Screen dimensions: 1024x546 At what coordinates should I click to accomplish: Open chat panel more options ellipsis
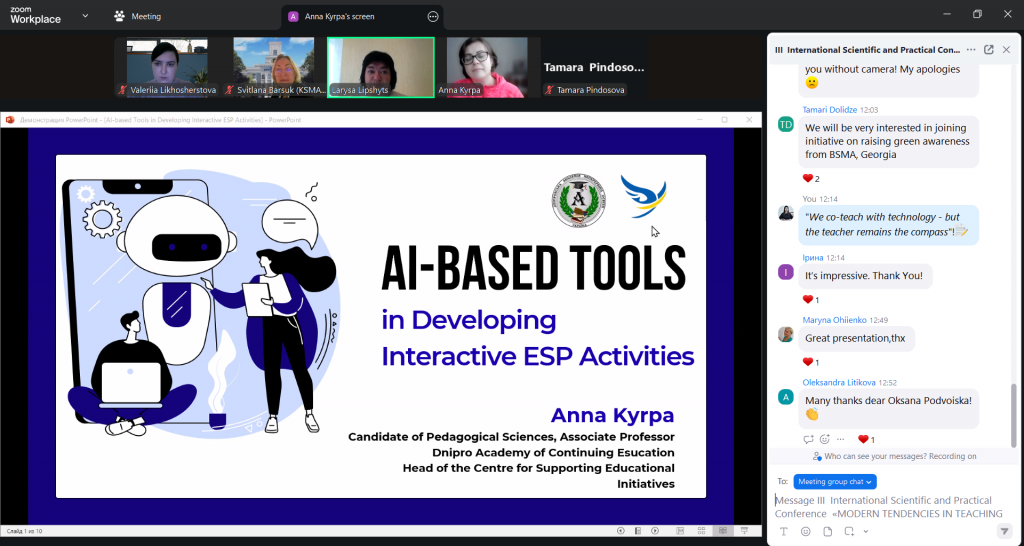[971, 49]
